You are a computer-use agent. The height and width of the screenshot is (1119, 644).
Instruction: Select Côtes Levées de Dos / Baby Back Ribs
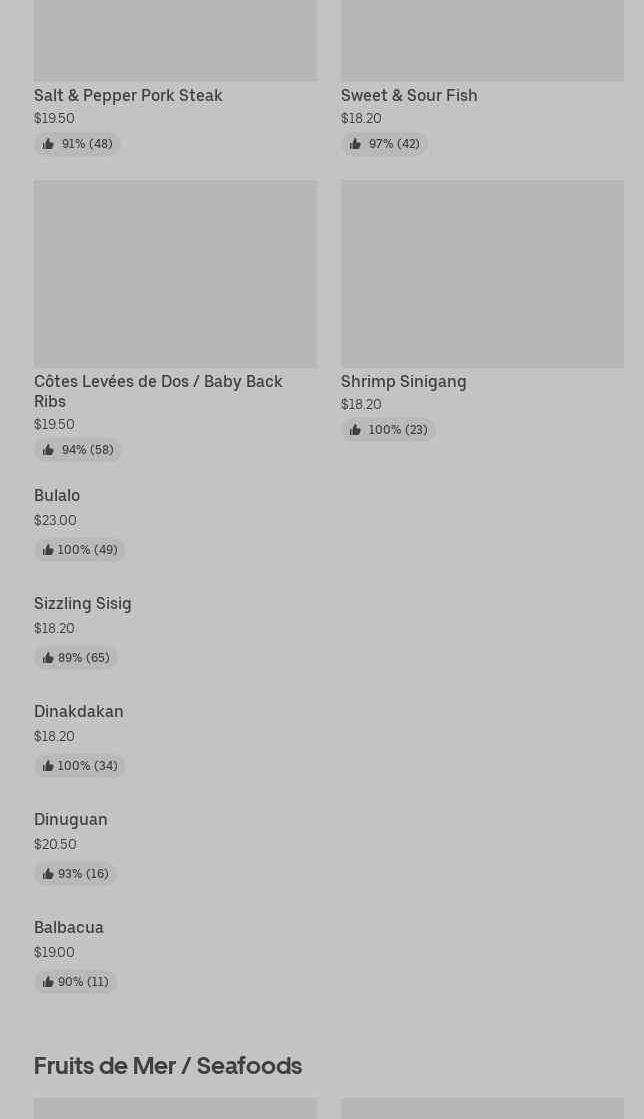pyautogui.click(x=158, y=391)
